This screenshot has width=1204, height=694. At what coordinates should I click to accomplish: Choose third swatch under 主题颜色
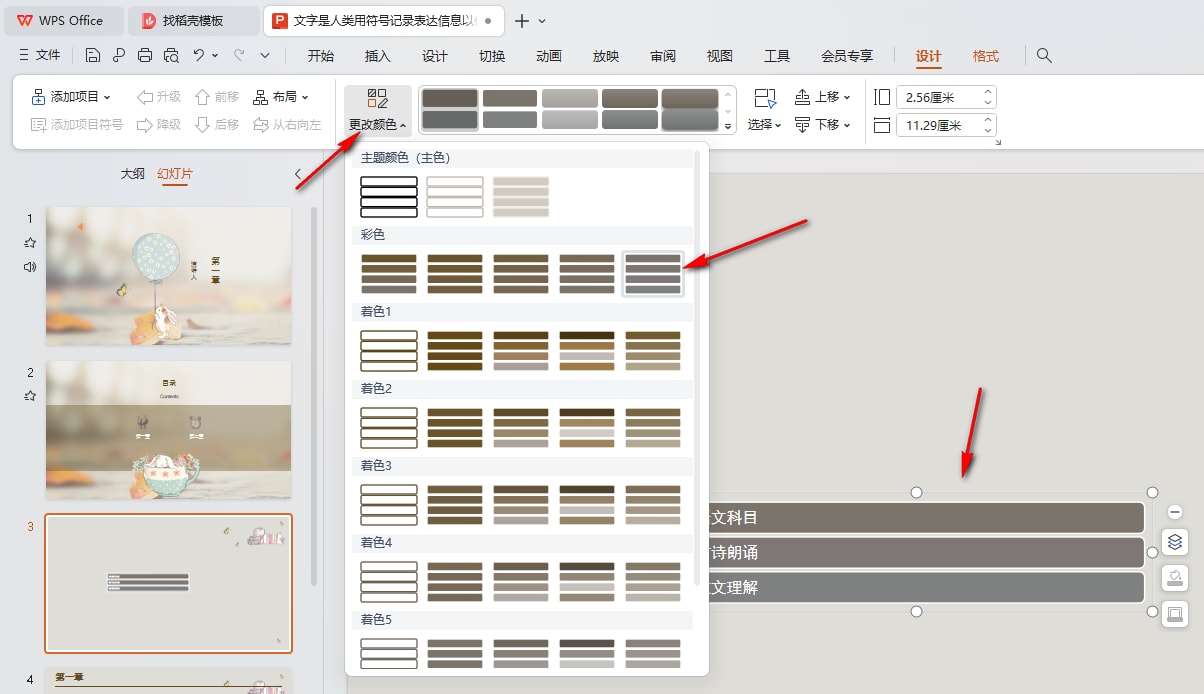point(521,197)
